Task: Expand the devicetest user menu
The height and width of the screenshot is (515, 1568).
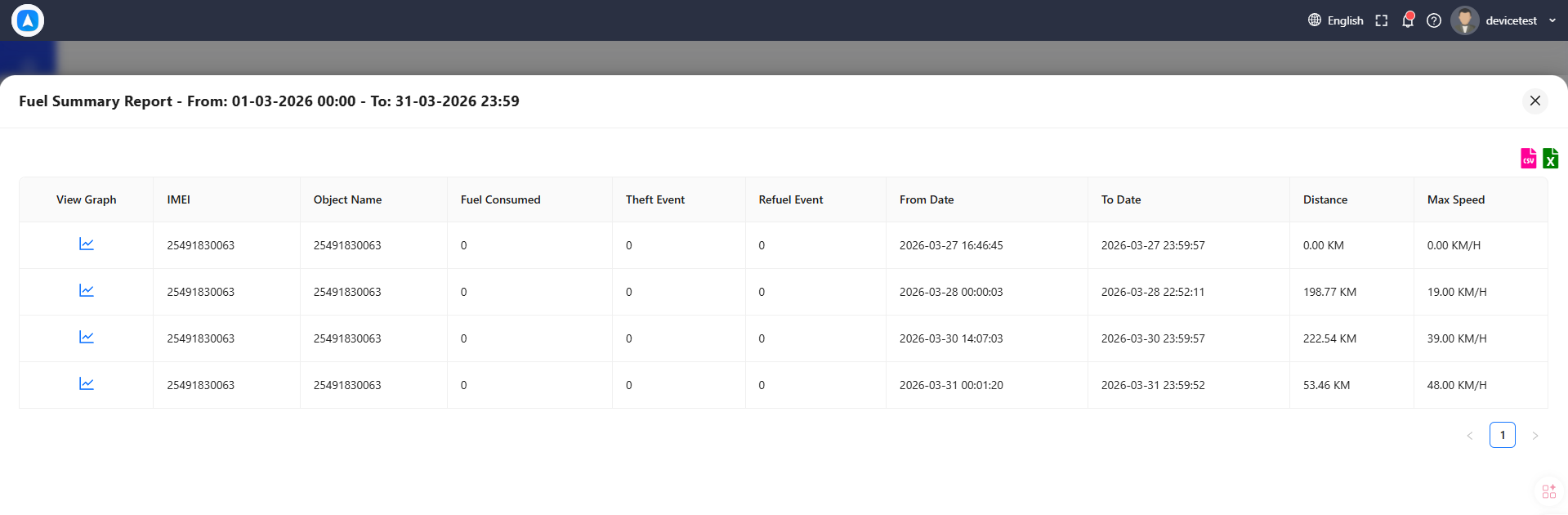Action: point(1552,20)
